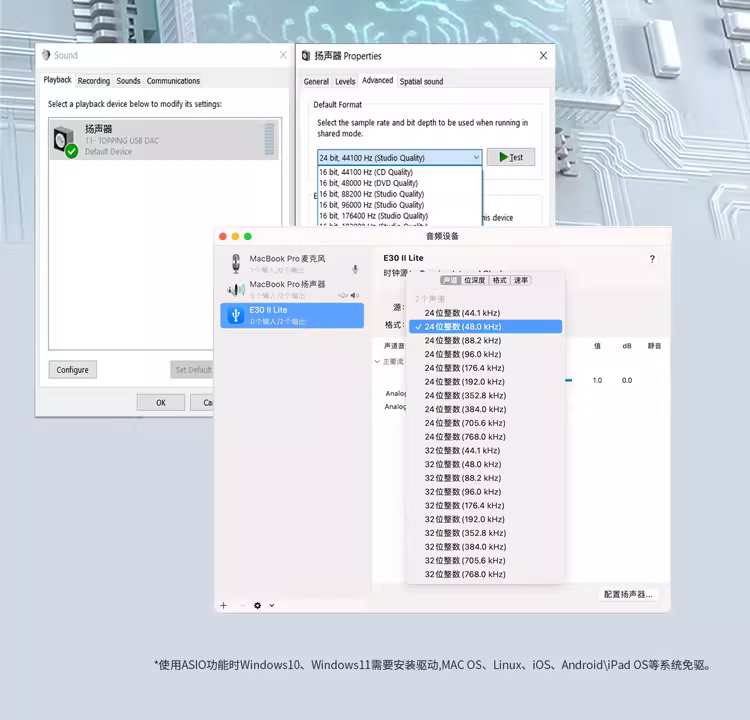Click the plus icon to add audio device

pyautogui.click(x=224, y=605)
